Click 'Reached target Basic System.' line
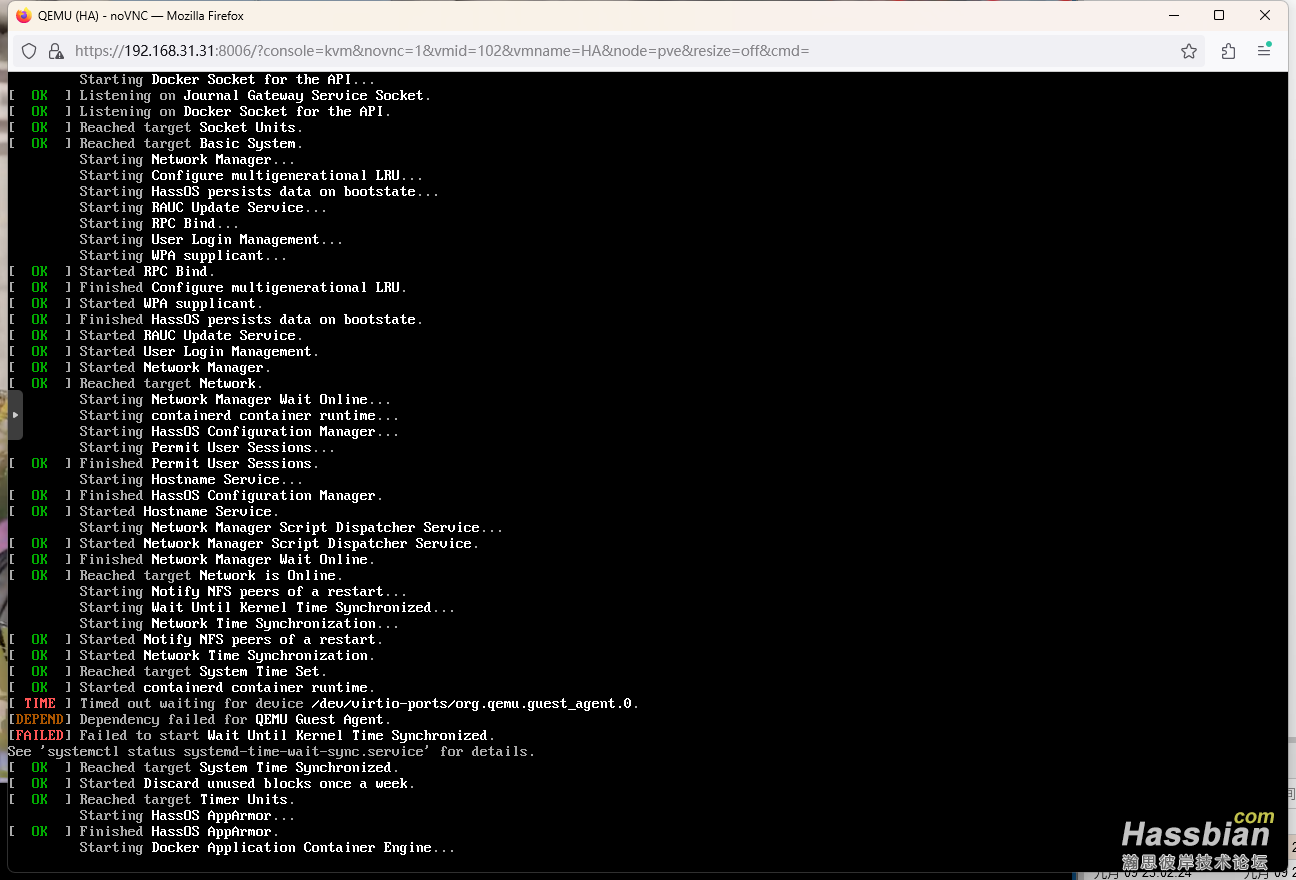Viewport: 1296px width, 880px height. click(191, 143)
